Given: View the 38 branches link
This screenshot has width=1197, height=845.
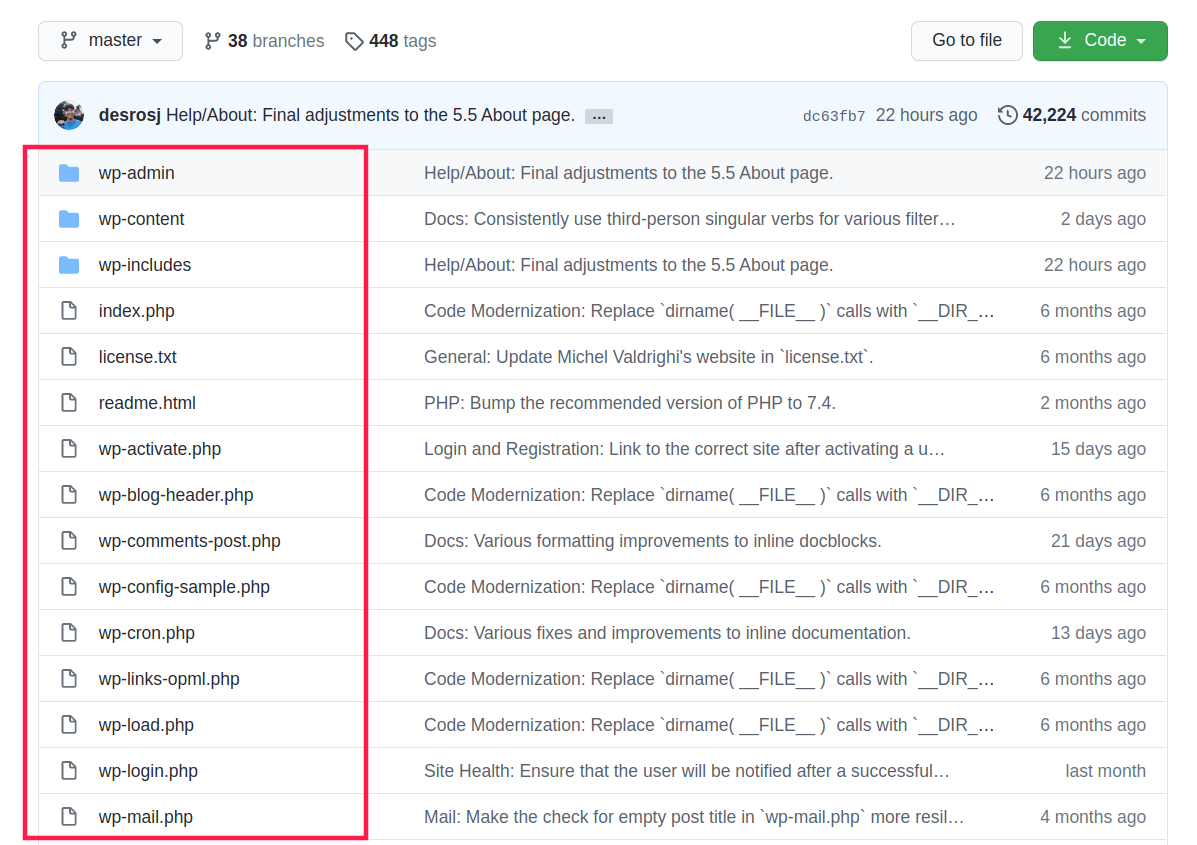Looking at the screenshot, I should click(264, 40).
